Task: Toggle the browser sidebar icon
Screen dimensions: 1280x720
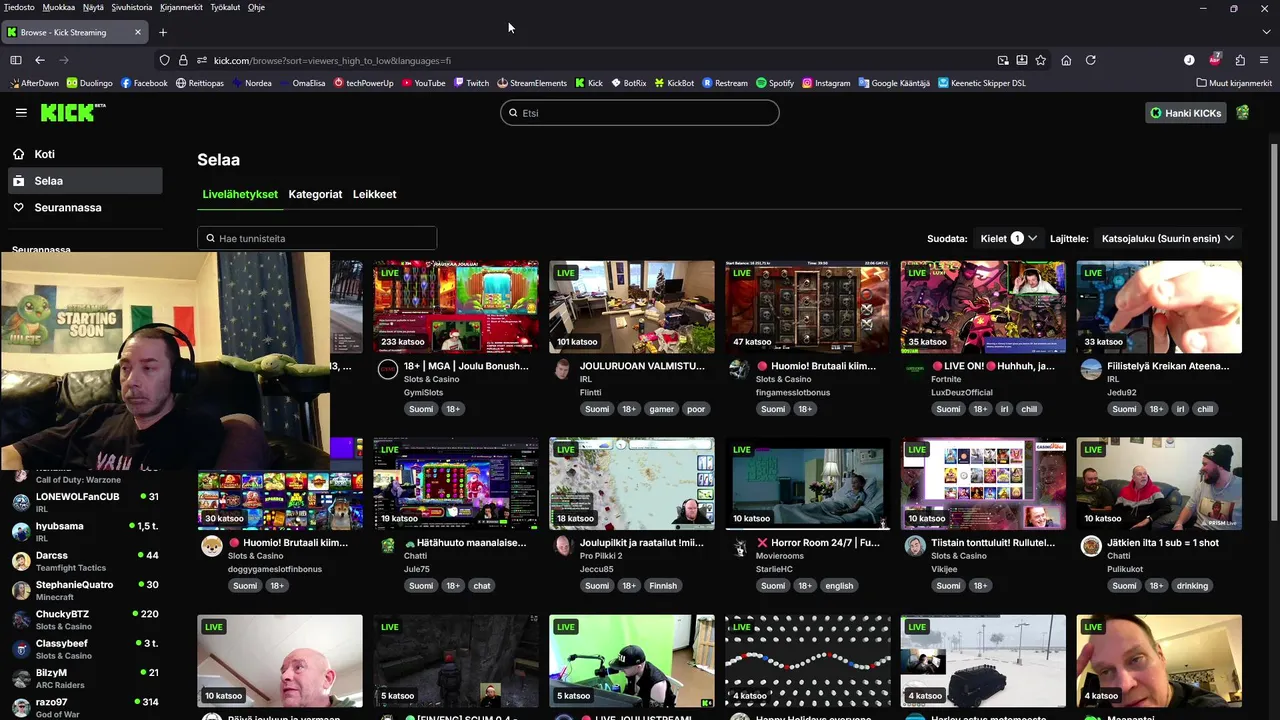Action: click(x=15, y=60)
